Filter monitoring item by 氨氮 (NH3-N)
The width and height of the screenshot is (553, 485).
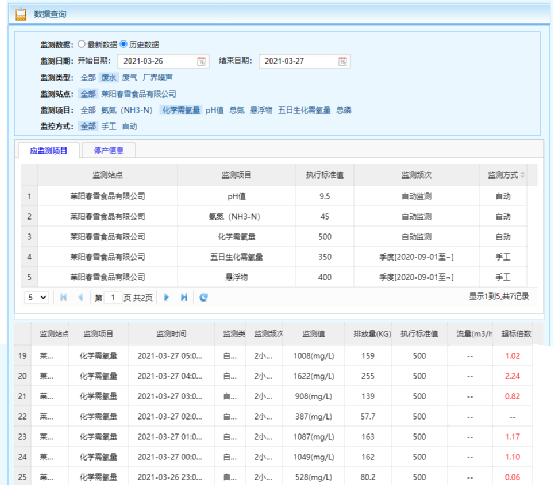coord(127,110)
